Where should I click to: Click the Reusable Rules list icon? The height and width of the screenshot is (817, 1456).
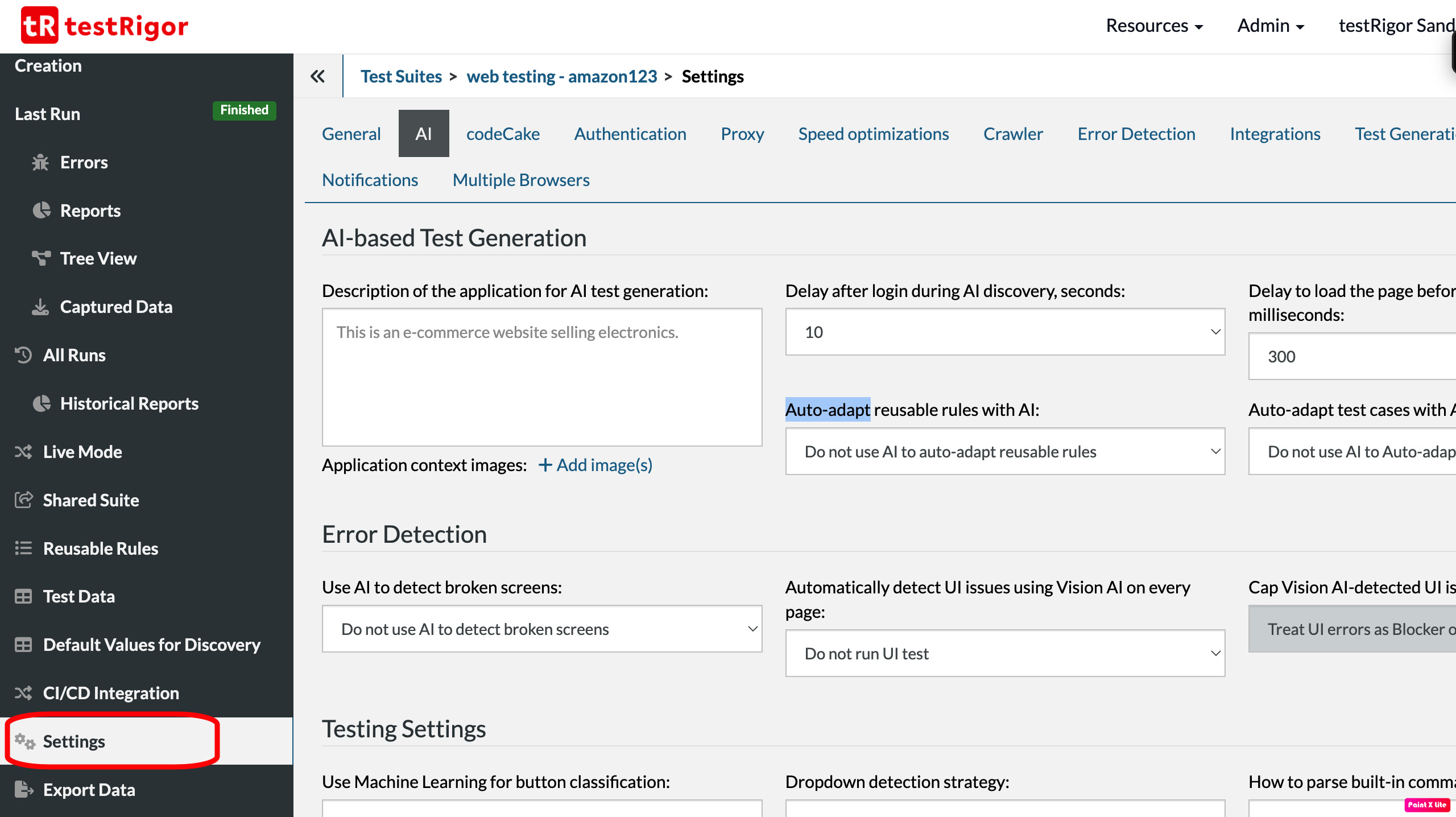[x=23, y=548]
